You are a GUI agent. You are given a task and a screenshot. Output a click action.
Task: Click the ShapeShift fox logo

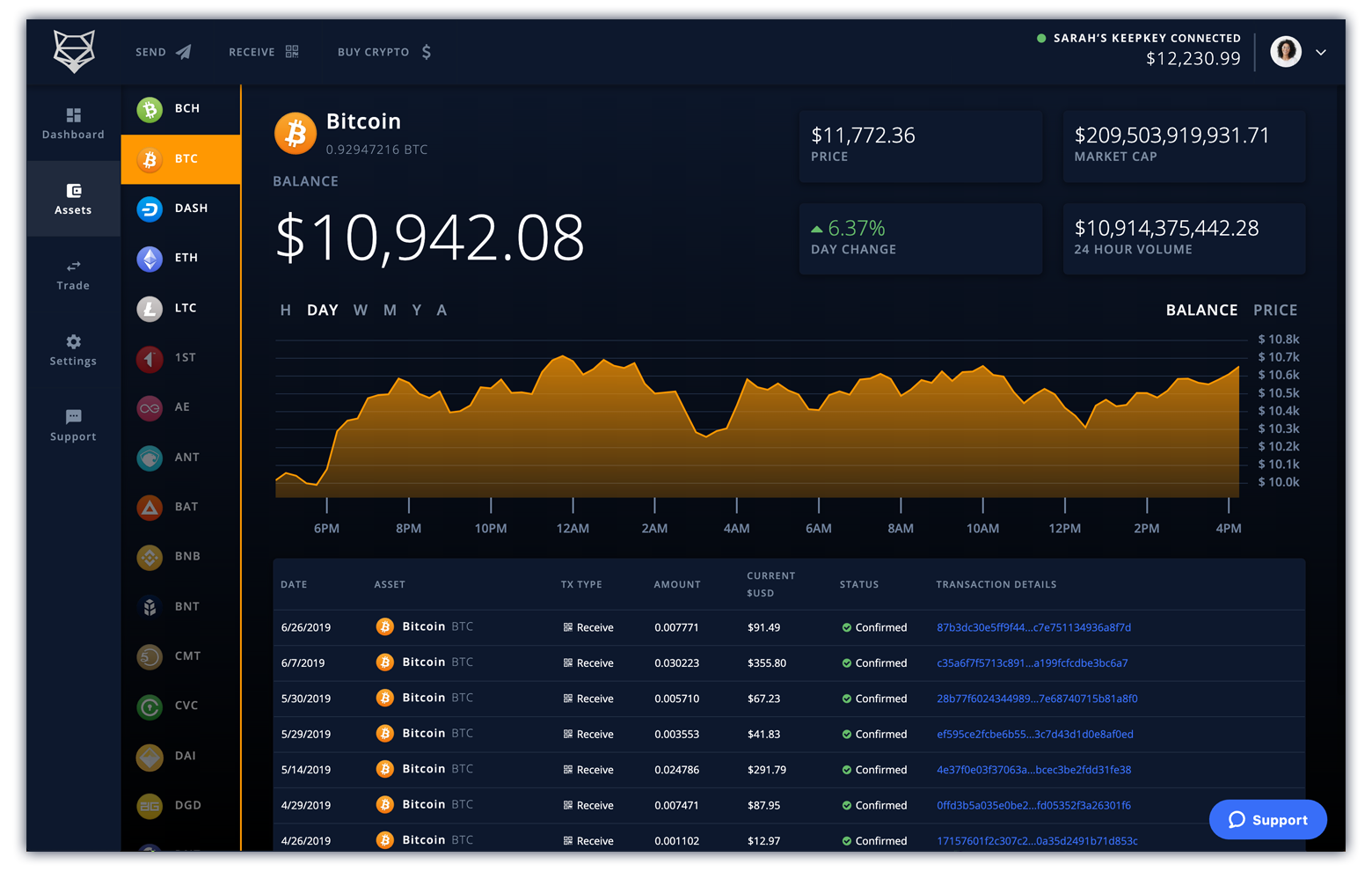[x=74, y=51]
